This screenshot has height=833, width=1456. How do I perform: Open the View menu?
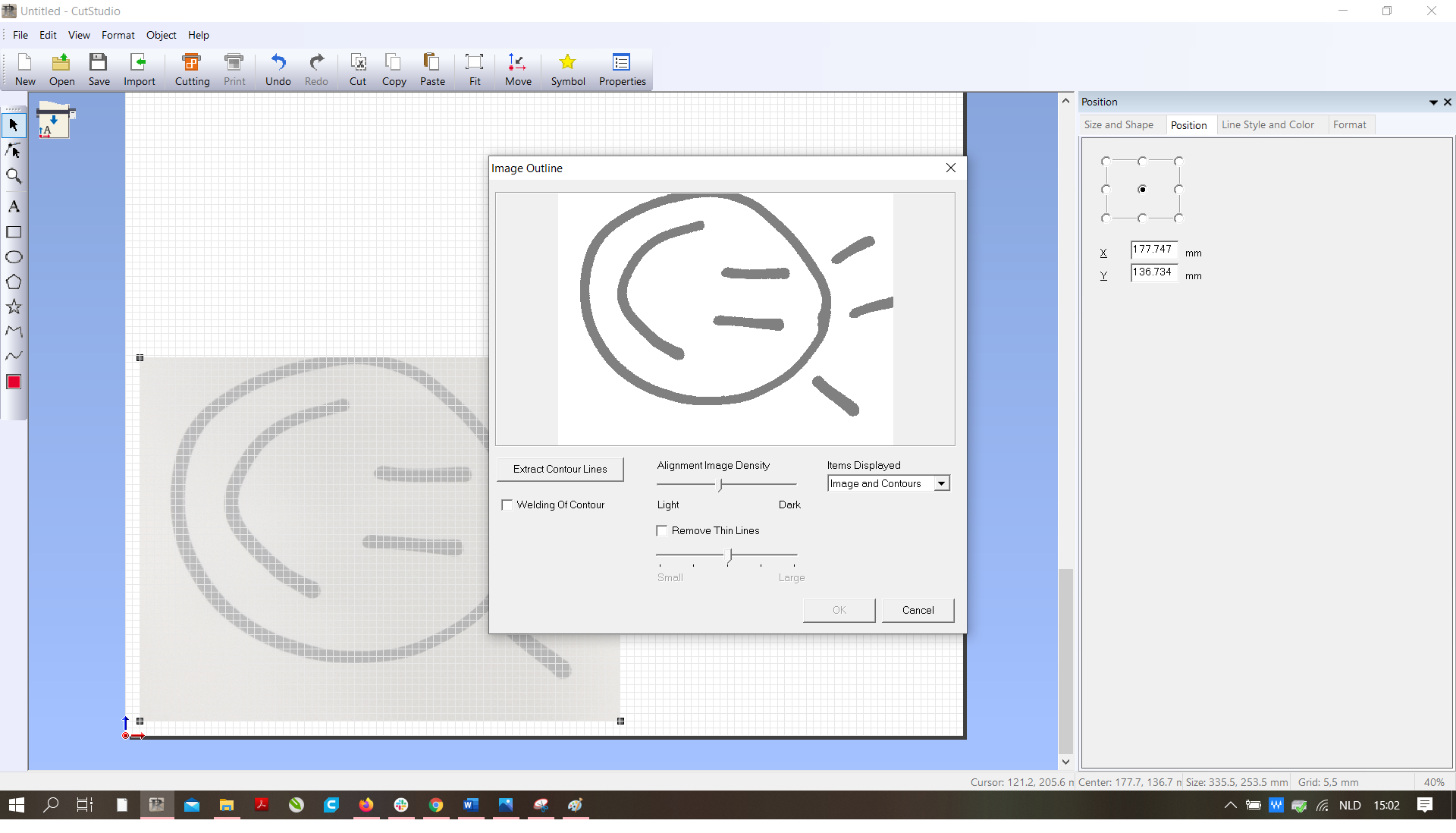pyautogui.click(x=79, y=36)
